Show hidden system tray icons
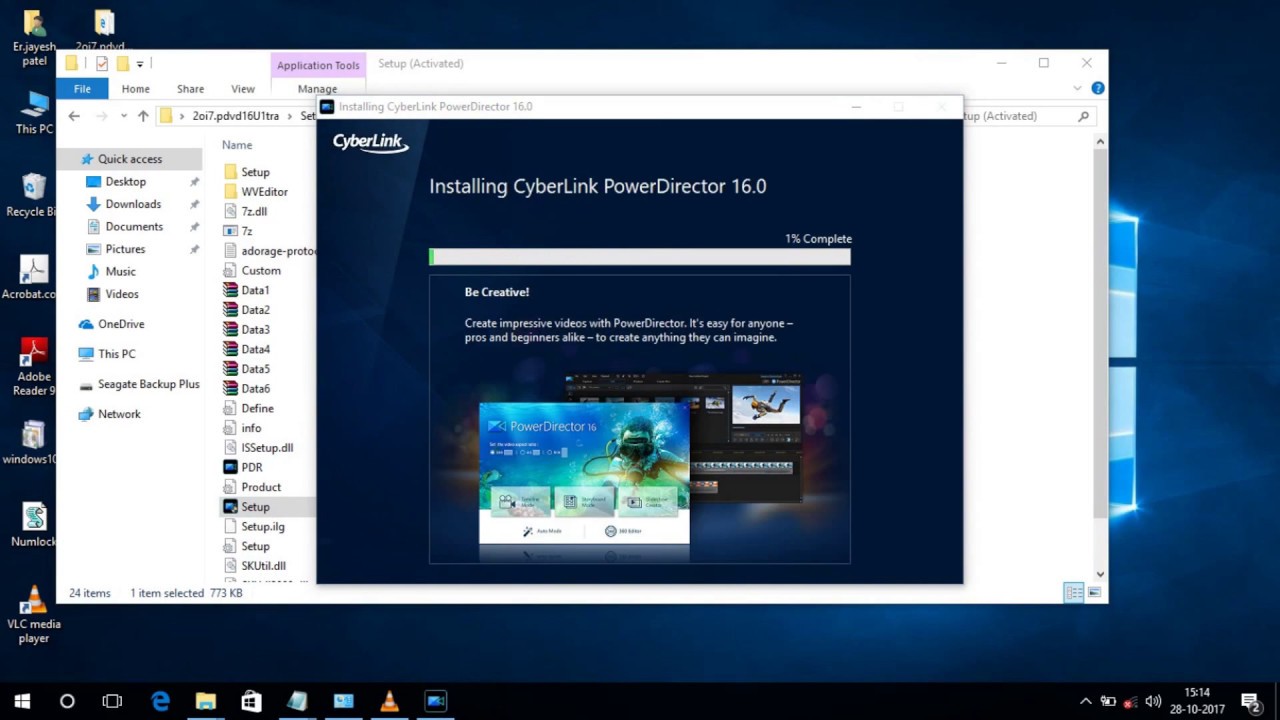The width and height of the screenshot is (1280, 720). (1085, 701)
